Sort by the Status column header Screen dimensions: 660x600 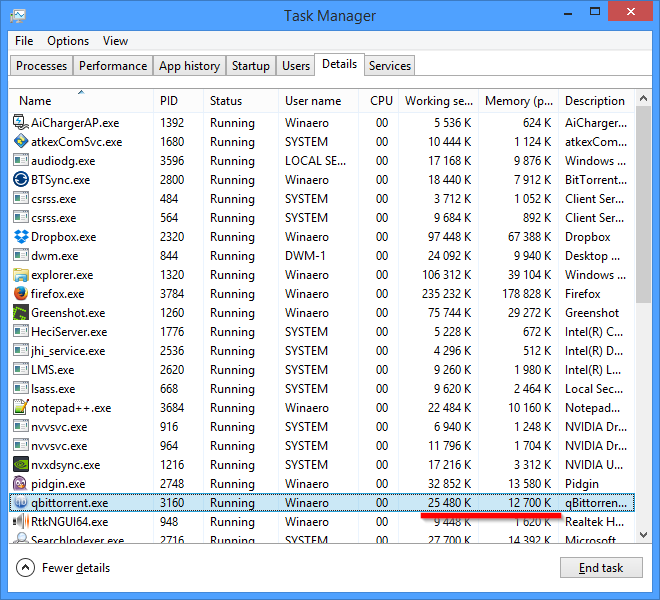click(241, 101)
